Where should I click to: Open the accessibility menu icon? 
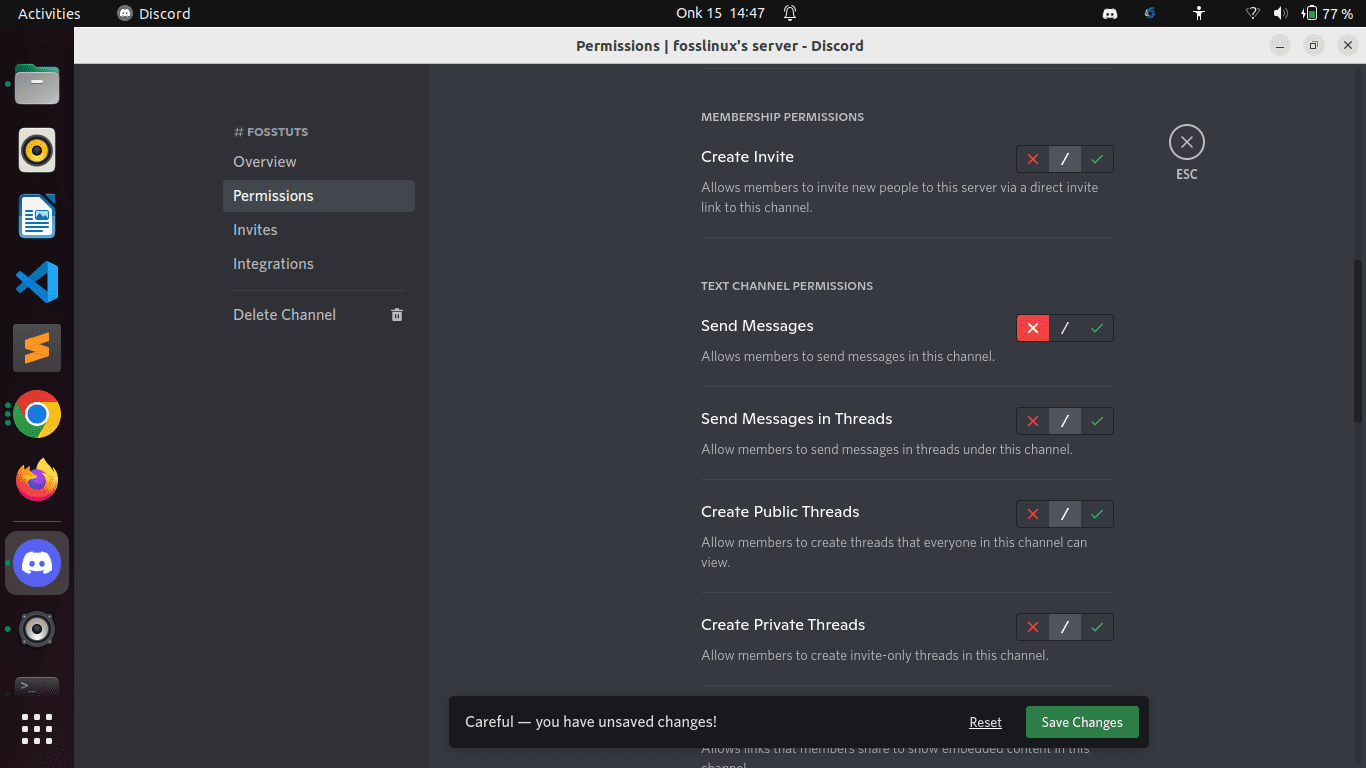tap(1199, 13)
